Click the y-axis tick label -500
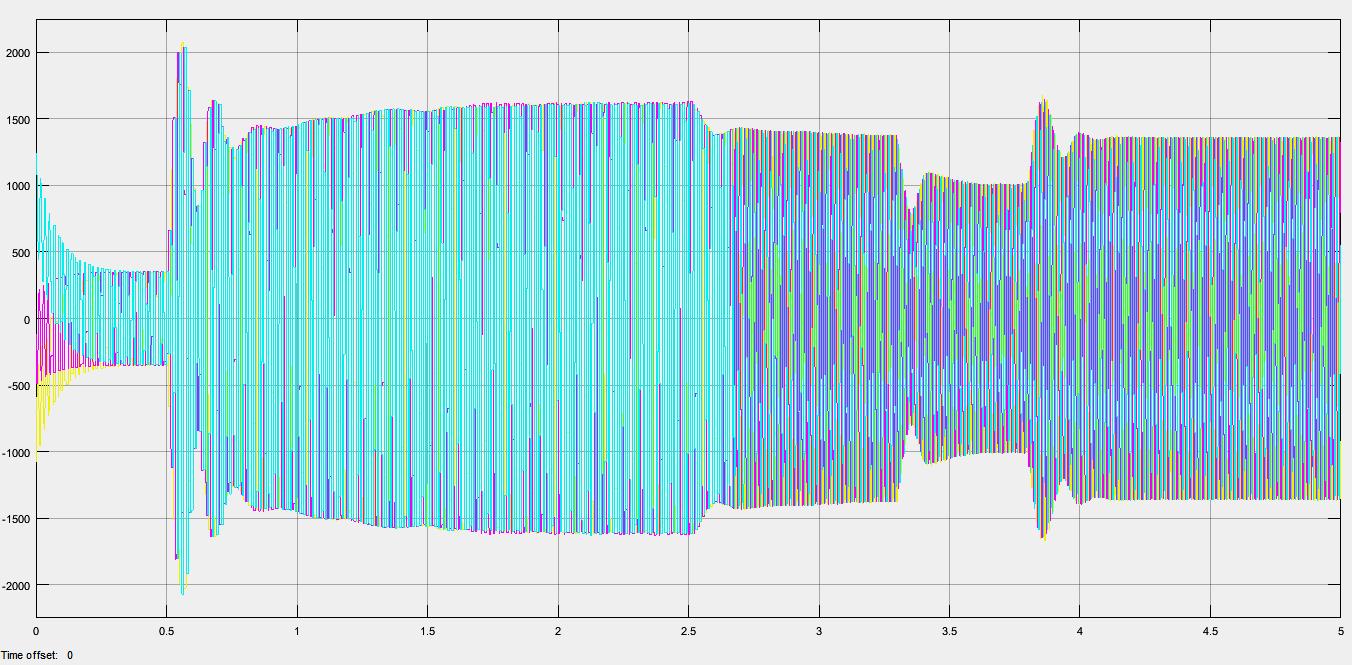The width and height of the screenshot is (1352, 665). coord(18,386)
